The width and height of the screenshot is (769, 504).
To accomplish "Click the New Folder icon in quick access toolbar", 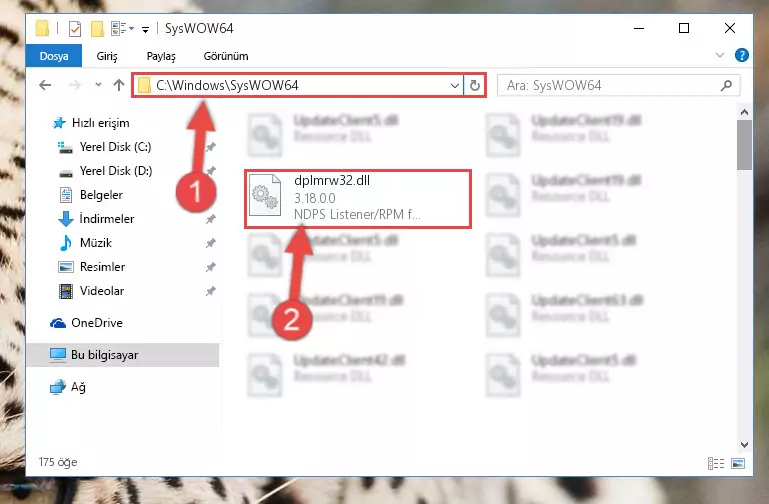I will (x=97, y=28).
